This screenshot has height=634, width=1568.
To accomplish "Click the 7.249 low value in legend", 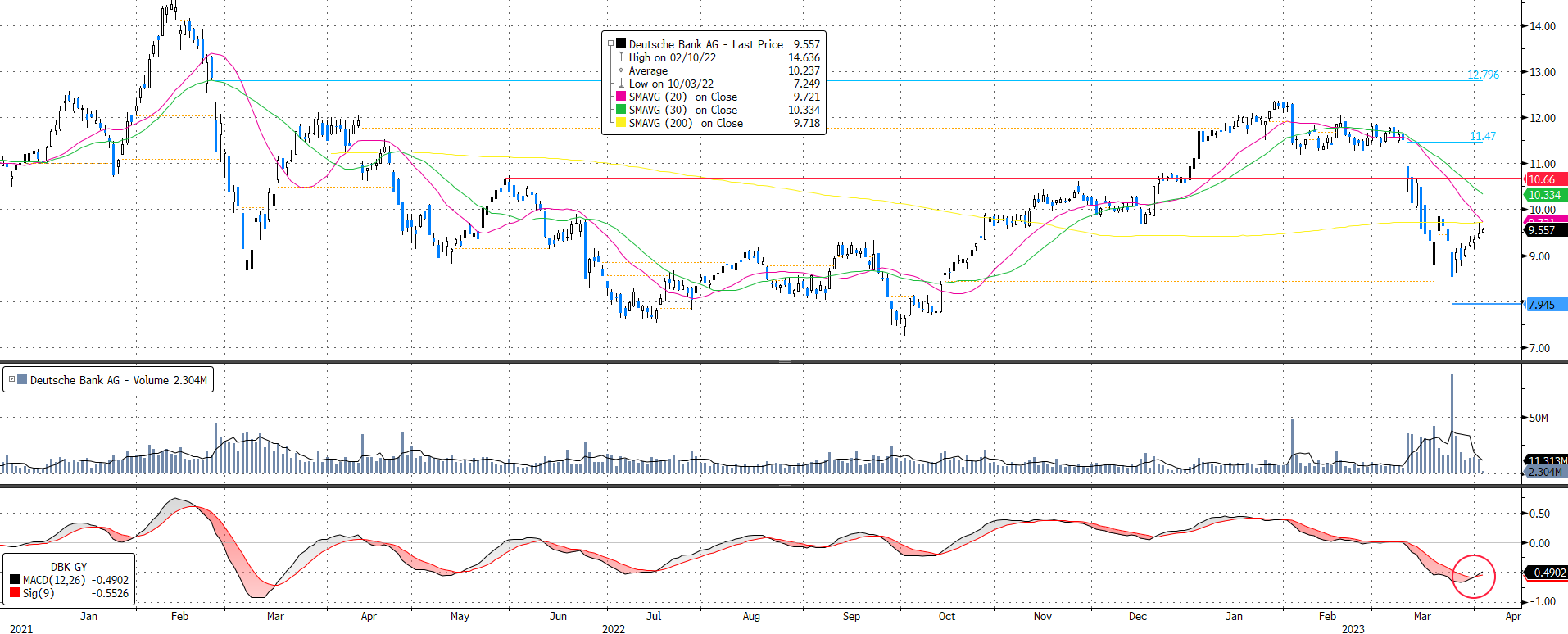I will tap(806, 84).
